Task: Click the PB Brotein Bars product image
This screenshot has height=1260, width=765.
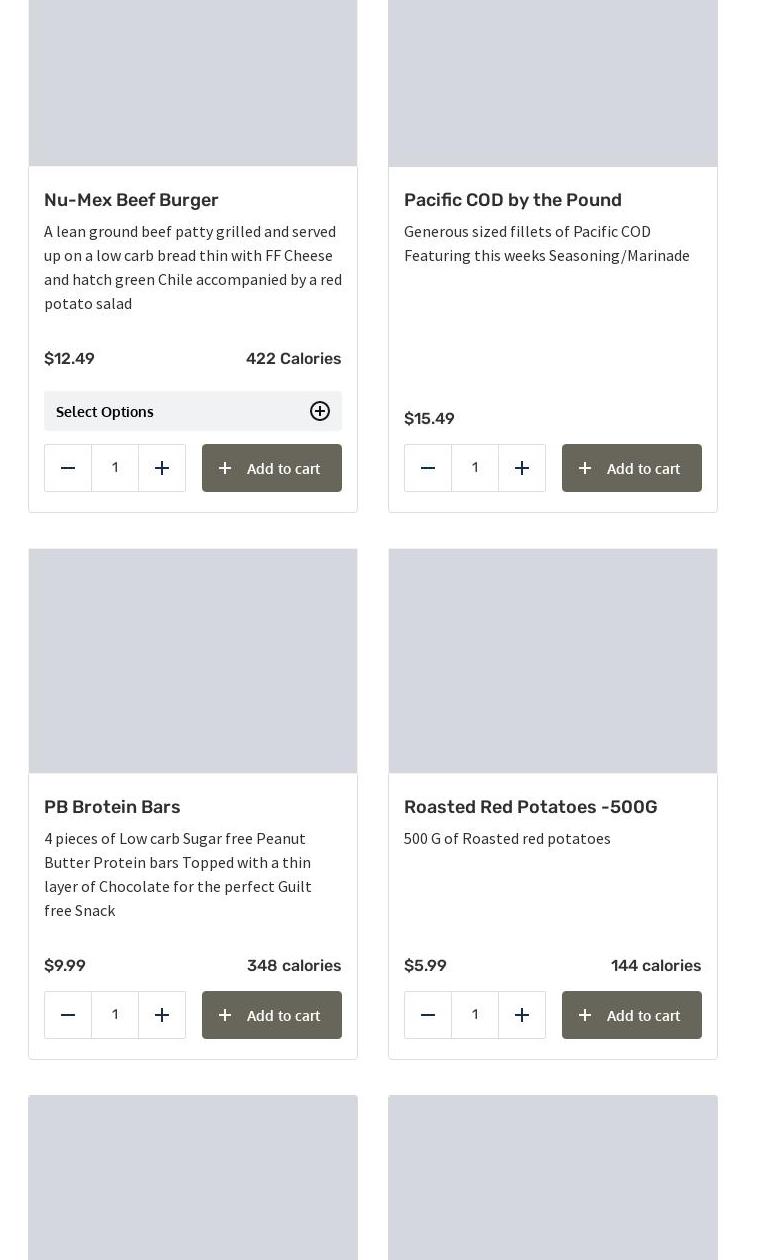Action: [x=193, y=661]
